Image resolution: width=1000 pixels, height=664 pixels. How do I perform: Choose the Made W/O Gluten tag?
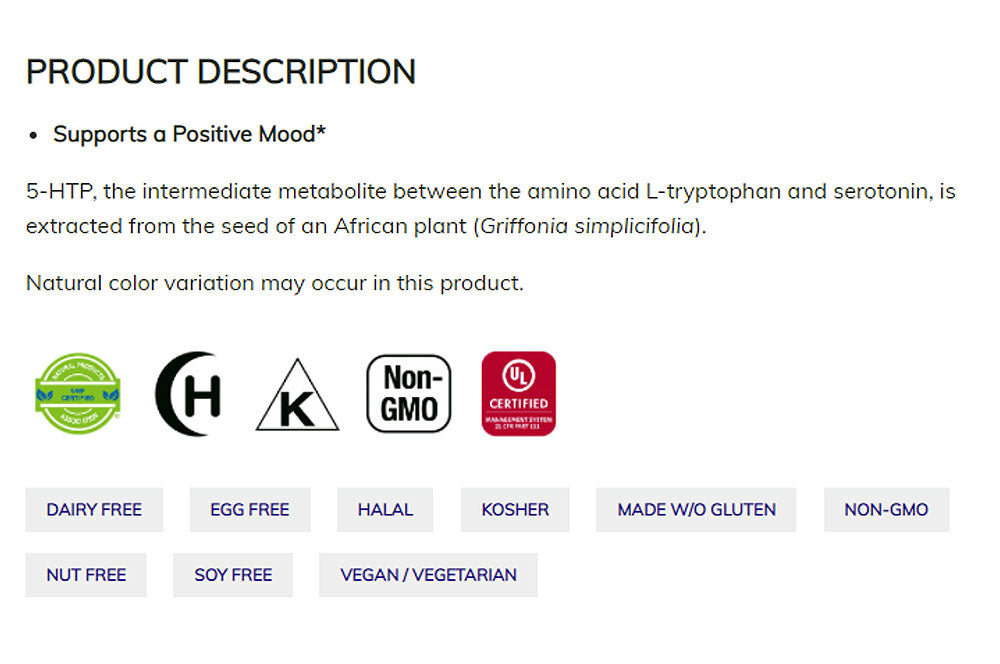pyautogui.click(x=696, y=509)
